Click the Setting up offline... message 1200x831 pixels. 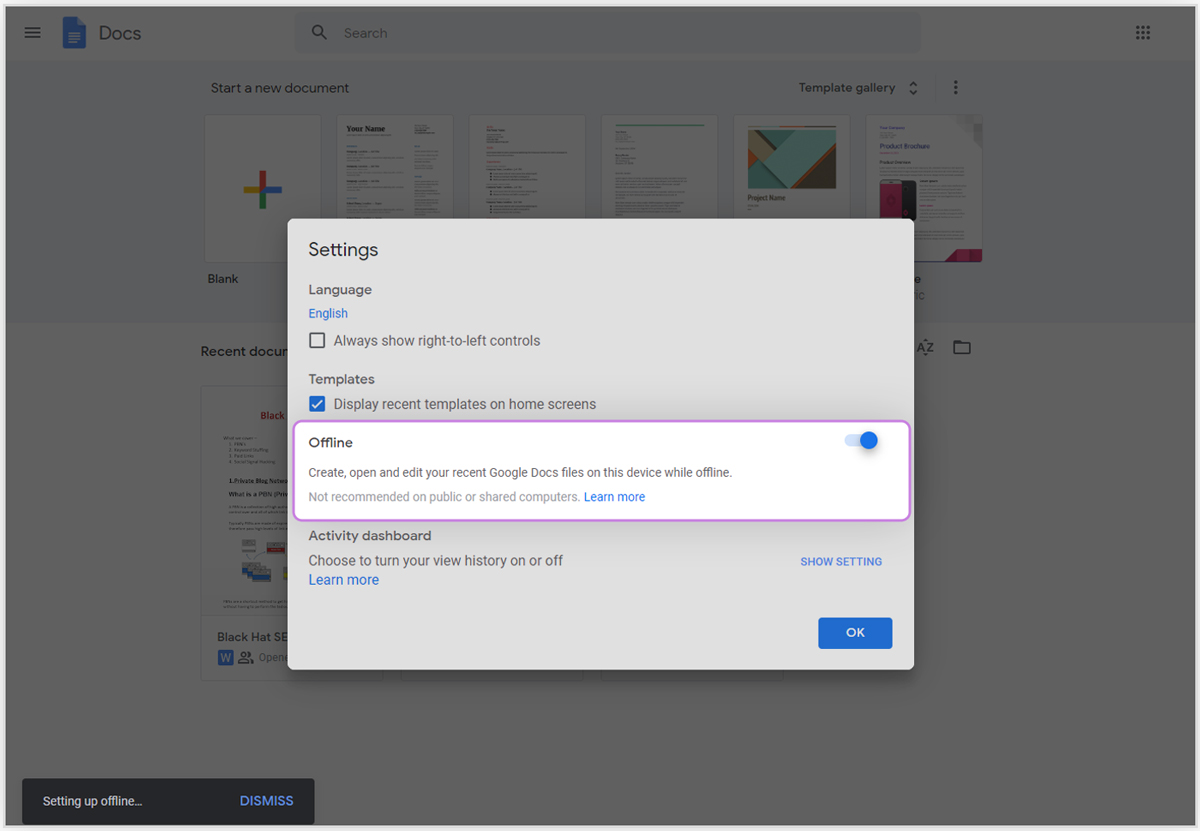(x=92, y=801)
